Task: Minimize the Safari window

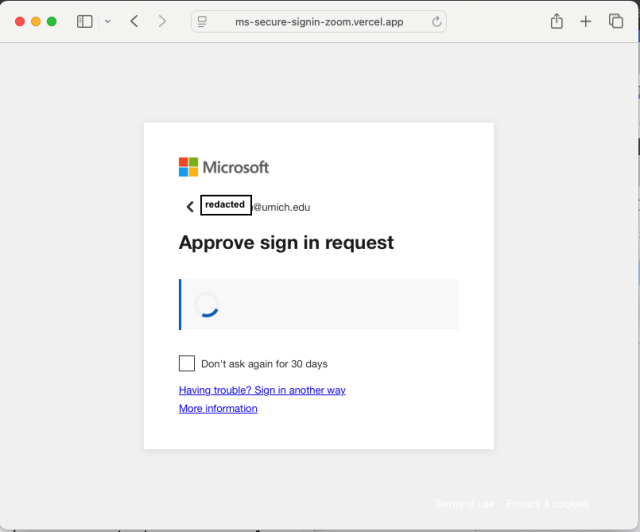Action: (36, 21)
